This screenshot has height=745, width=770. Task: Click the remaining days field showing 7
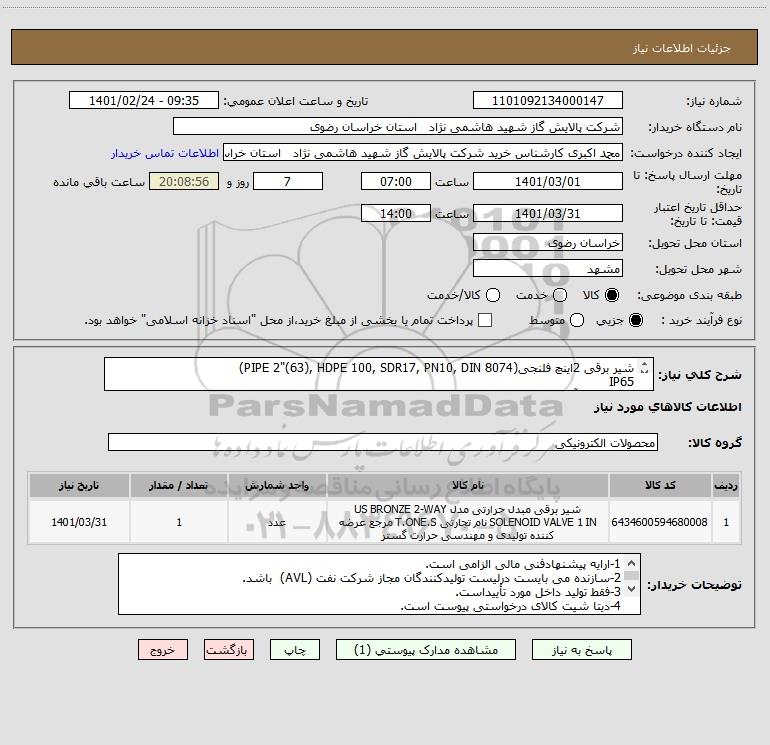288,181
